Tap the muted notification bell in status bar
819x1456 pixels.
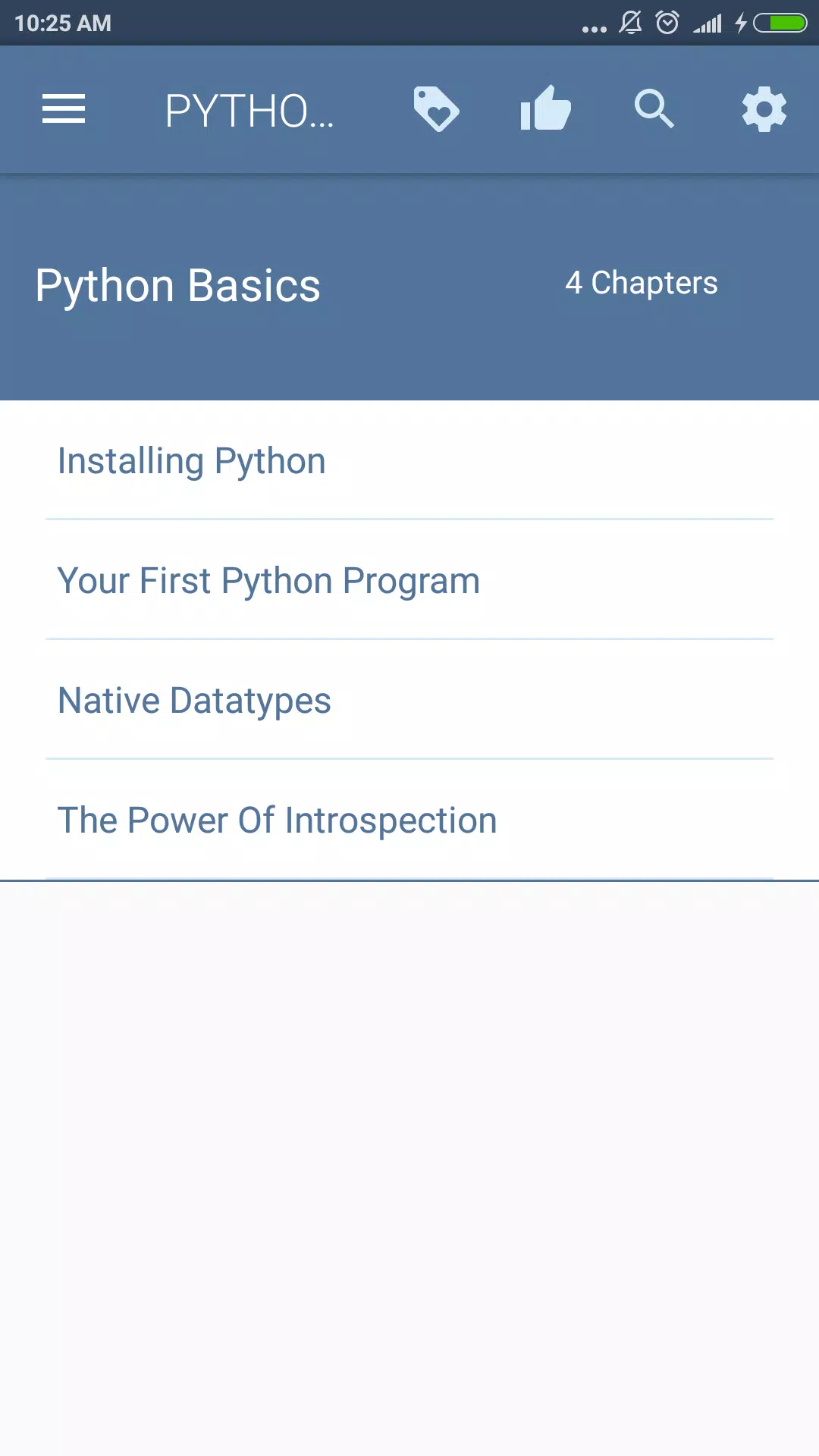pos(630,23)
